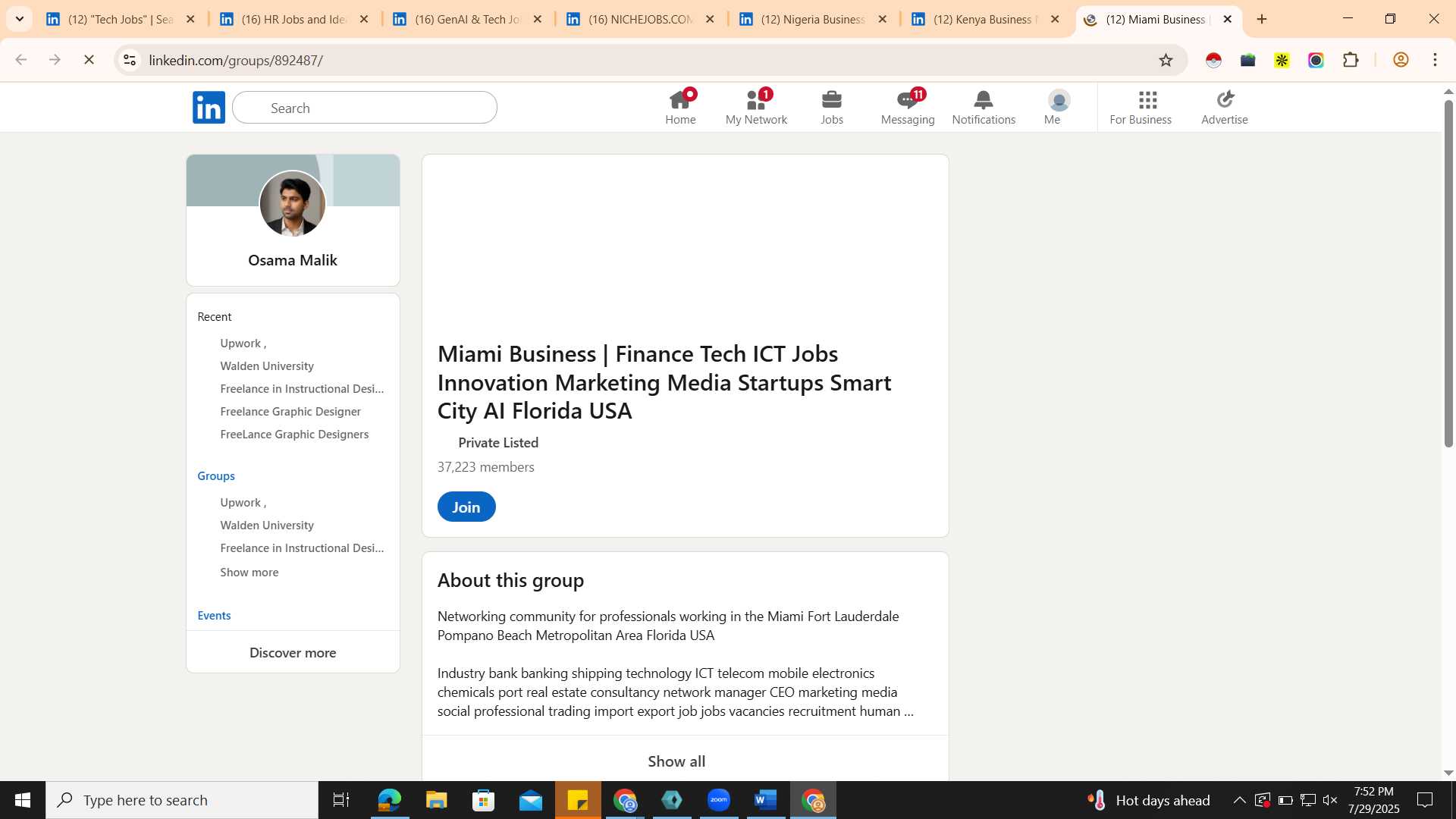Launch Microsoft Edge from taskbar
This screenshot has width=1456, height=819.
(389, 800)
